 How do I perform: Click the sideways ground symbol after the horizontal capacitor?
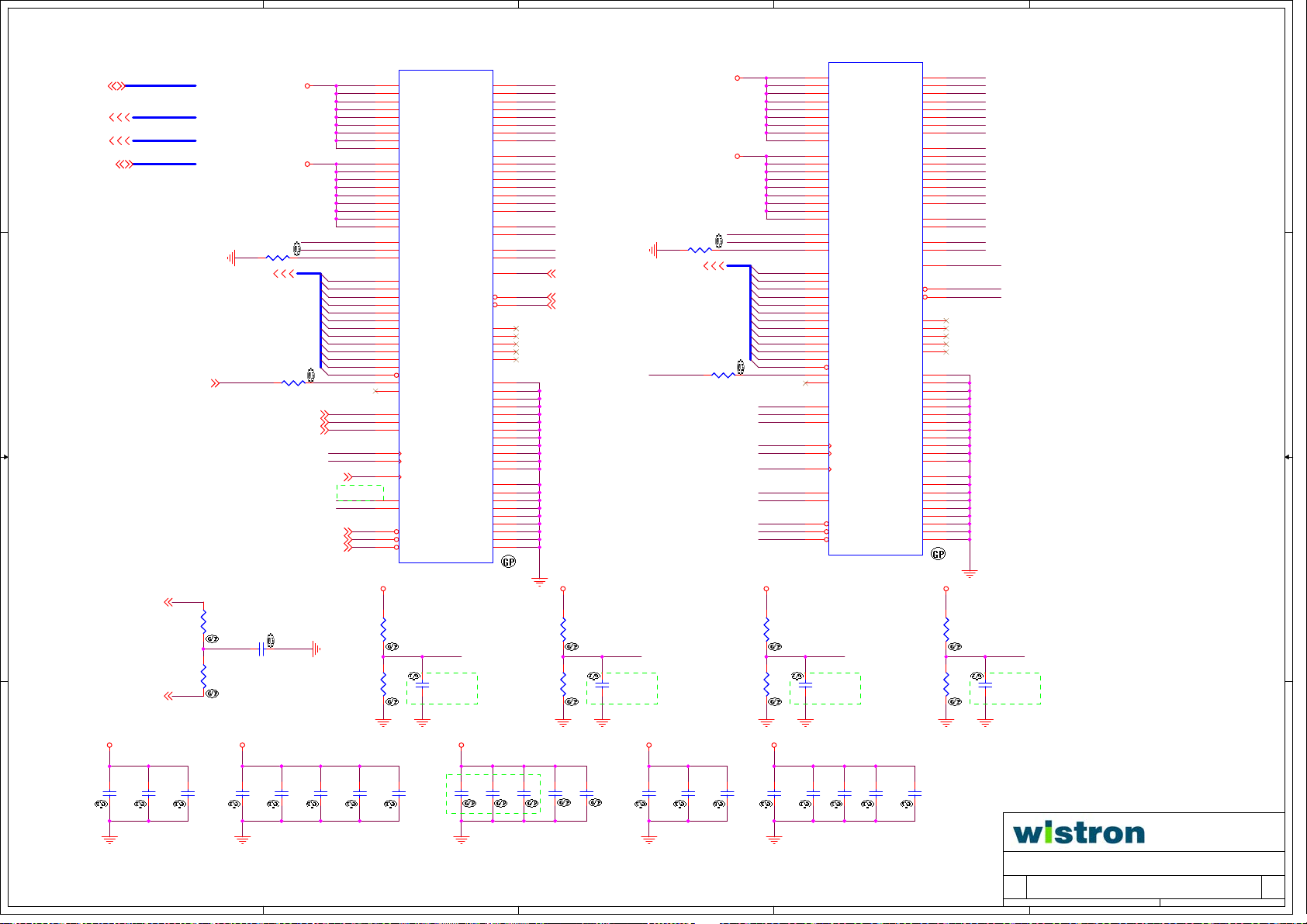pyautogui.click(x=316, y=649)
